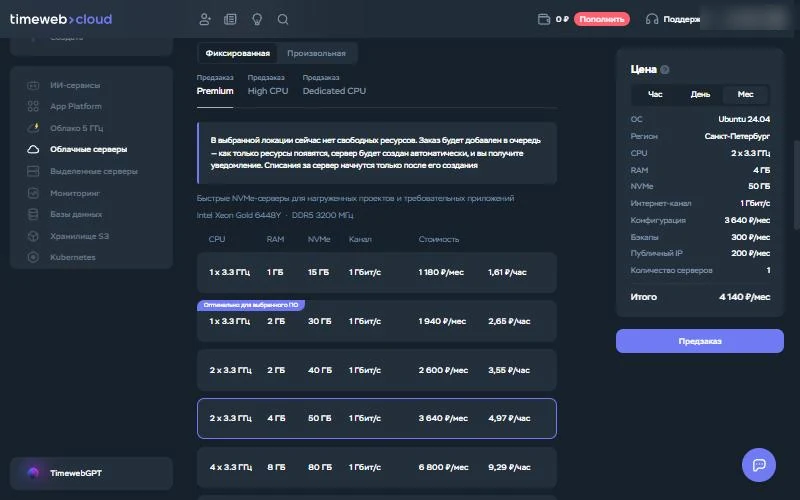Open Базы данных in the sidebar
This screenshot has height=500, width=800.
[x=76, y=214]
